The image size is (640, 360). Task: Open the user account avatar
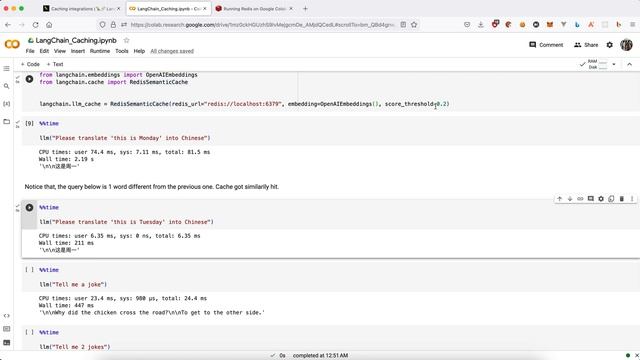[x=626, y=45]
